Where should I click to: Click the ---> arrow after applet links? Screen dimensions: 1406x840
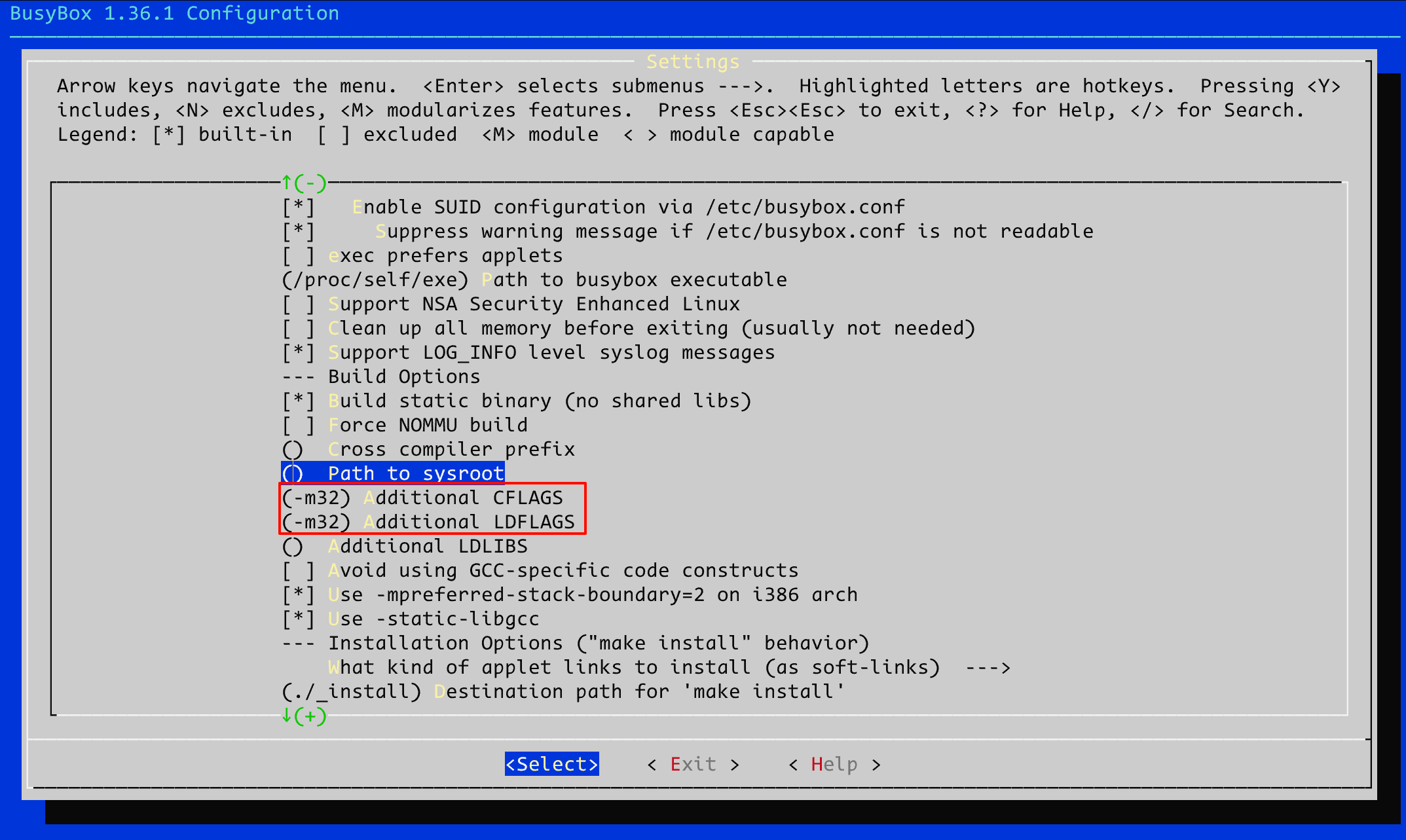(x=988, y=668)
